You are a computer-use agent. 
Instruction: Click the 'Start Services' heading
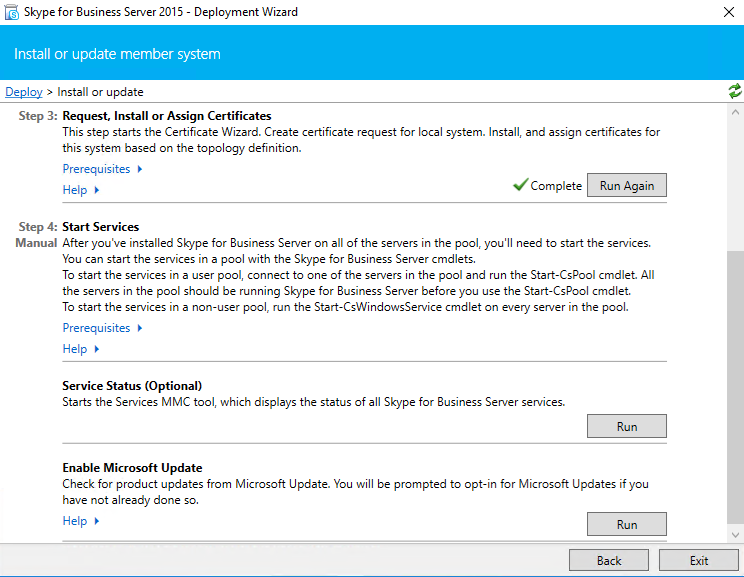tap(101, 227)
